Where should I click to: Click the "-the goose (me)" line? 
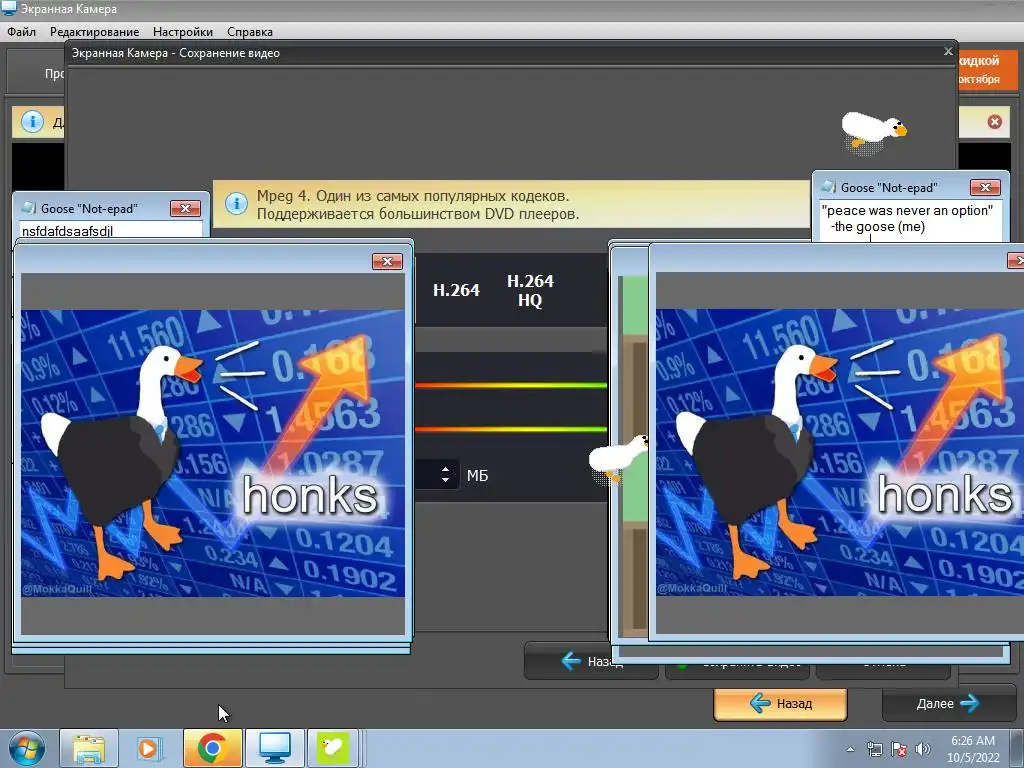(x=878, y=227)
